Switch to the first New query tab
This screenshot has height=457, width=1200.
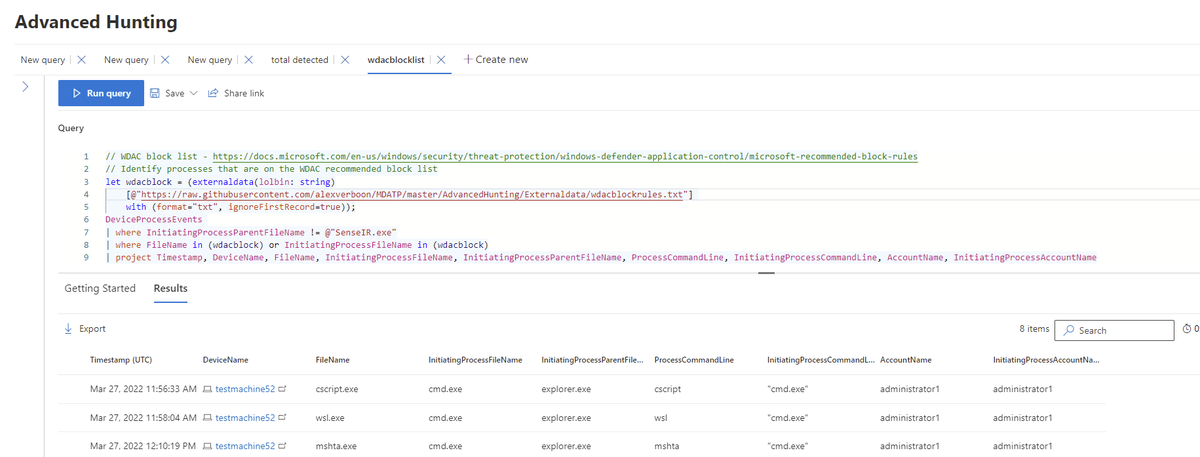coord(43,60)
